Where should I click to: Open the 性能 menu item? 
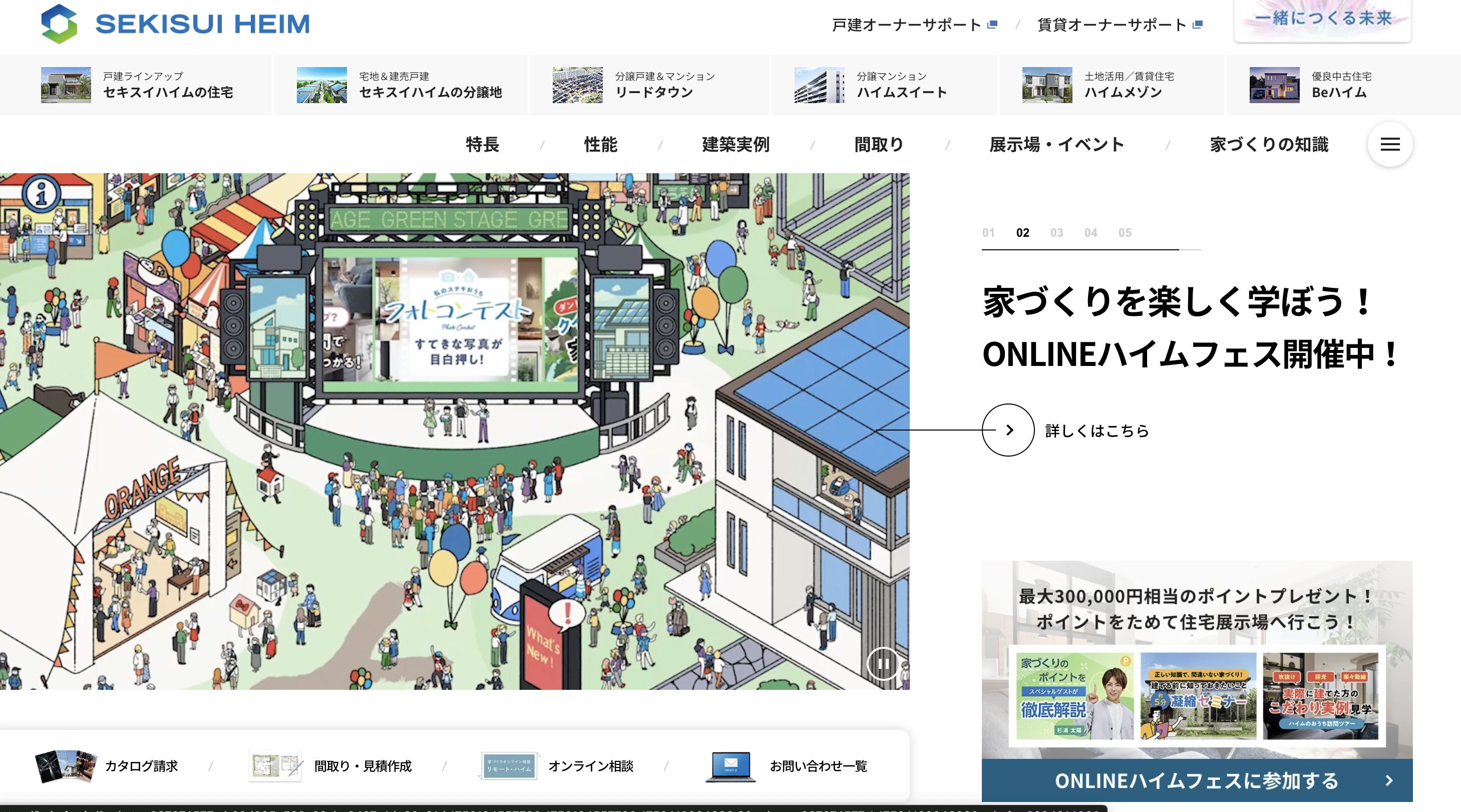click(x=601, y=145)
